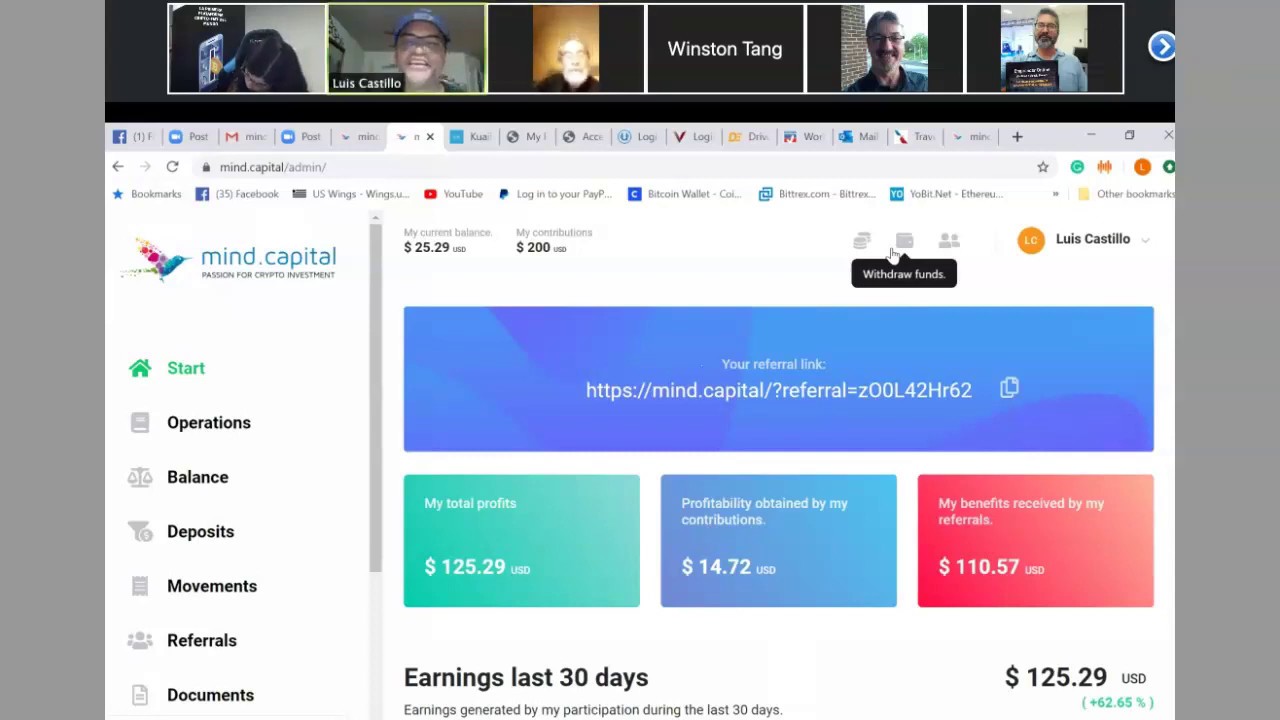Open the Start page in sidebar
The height and width of the screenshot is (720, 1280).
pos(186,368)
